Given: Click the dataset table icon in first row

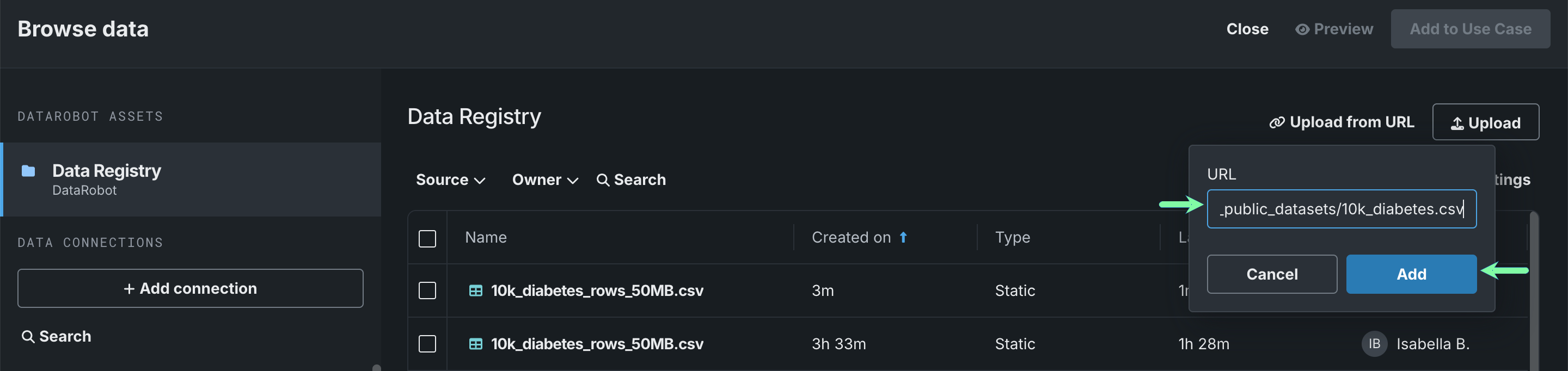Looking at the screenshot, I should (x=475, y=290).
